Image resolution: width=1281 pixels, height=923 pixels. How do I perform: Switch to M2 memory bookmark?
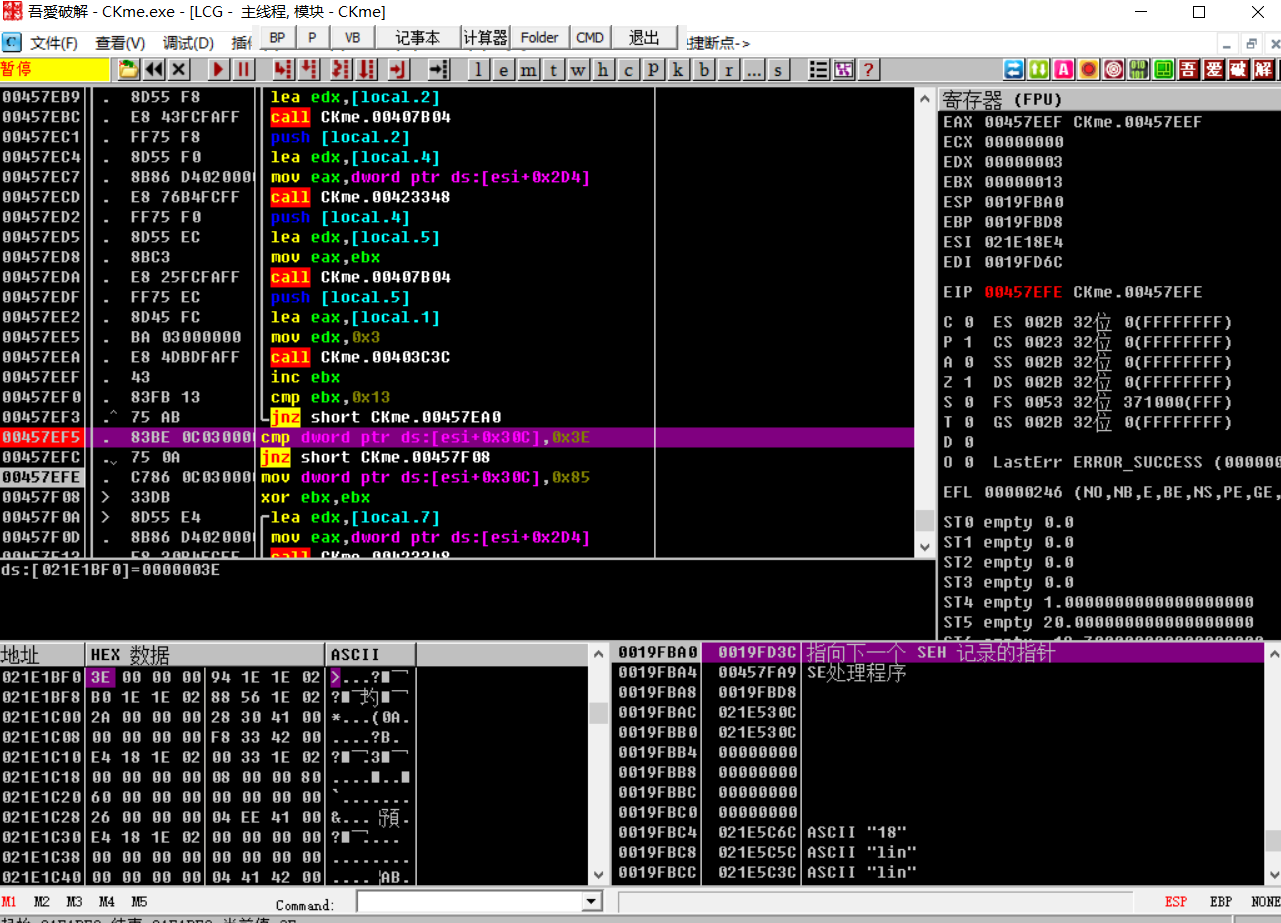point(42,902)
